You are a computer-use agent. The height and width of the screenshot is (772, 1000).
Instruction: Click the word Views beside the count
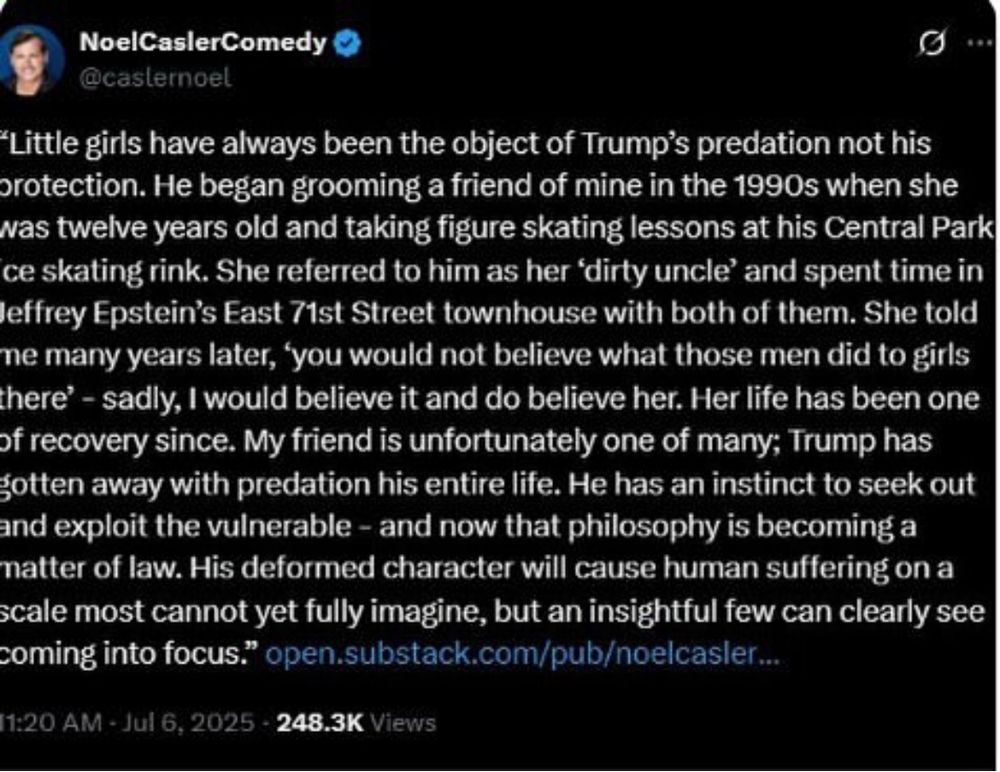(x=403, y=722)
